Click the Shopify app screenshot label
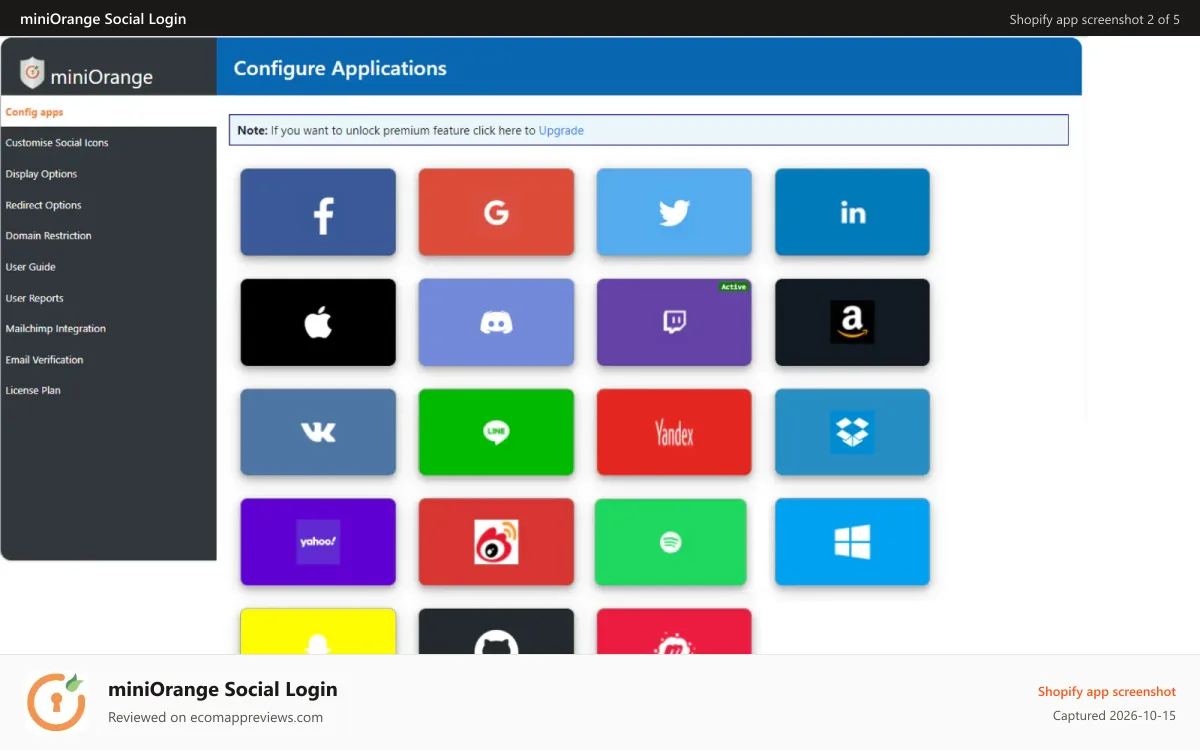This screenshot has width=1200, height=750. (x=1107, y=691)
